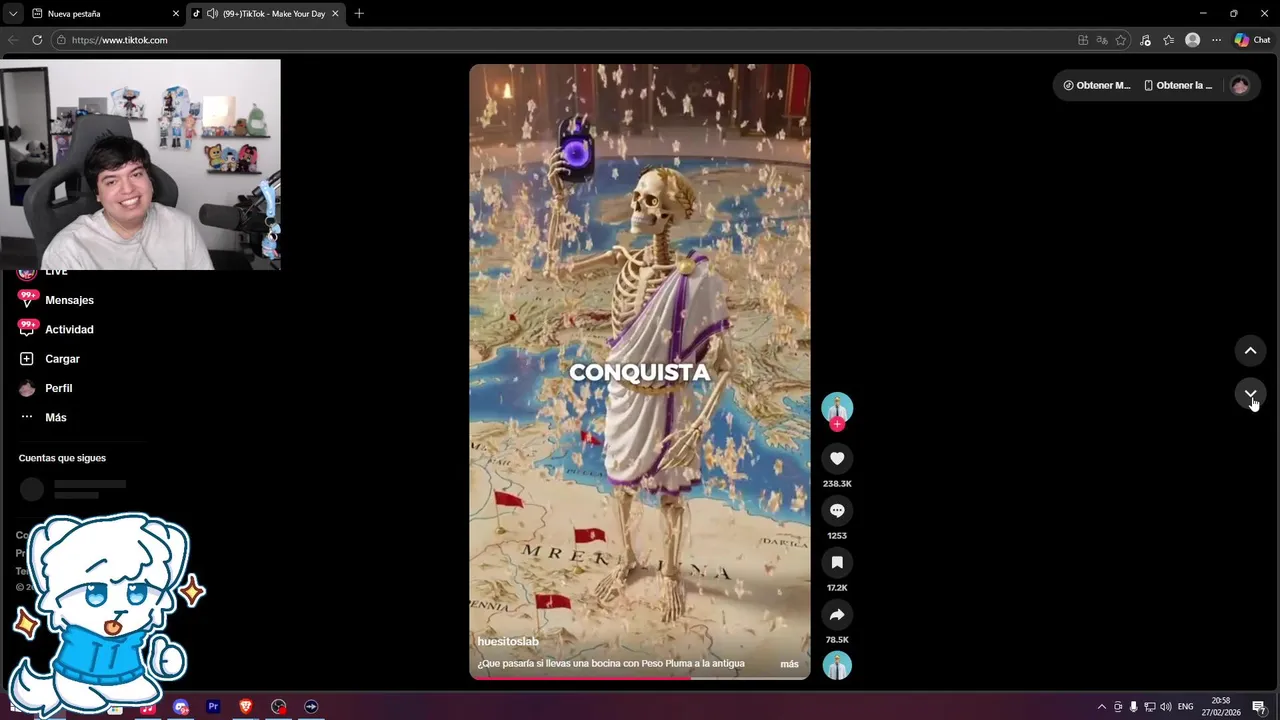The image size is (1280, 720).
Task: Close the 'Nueva pestaña' tab
Action: click(x=176, y=14)
